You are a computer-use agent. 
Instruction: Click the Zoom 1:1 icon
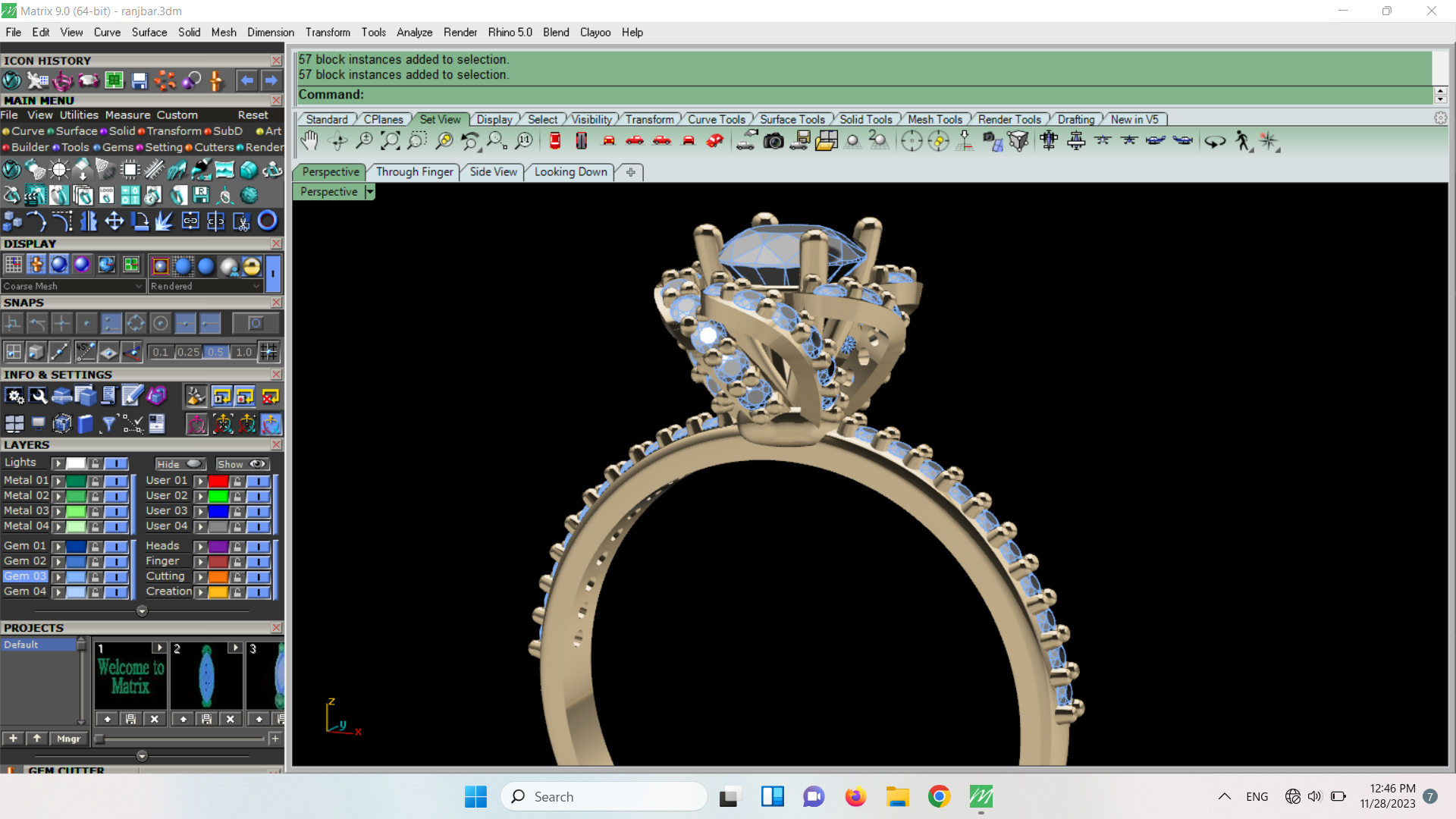coord(524,141)
